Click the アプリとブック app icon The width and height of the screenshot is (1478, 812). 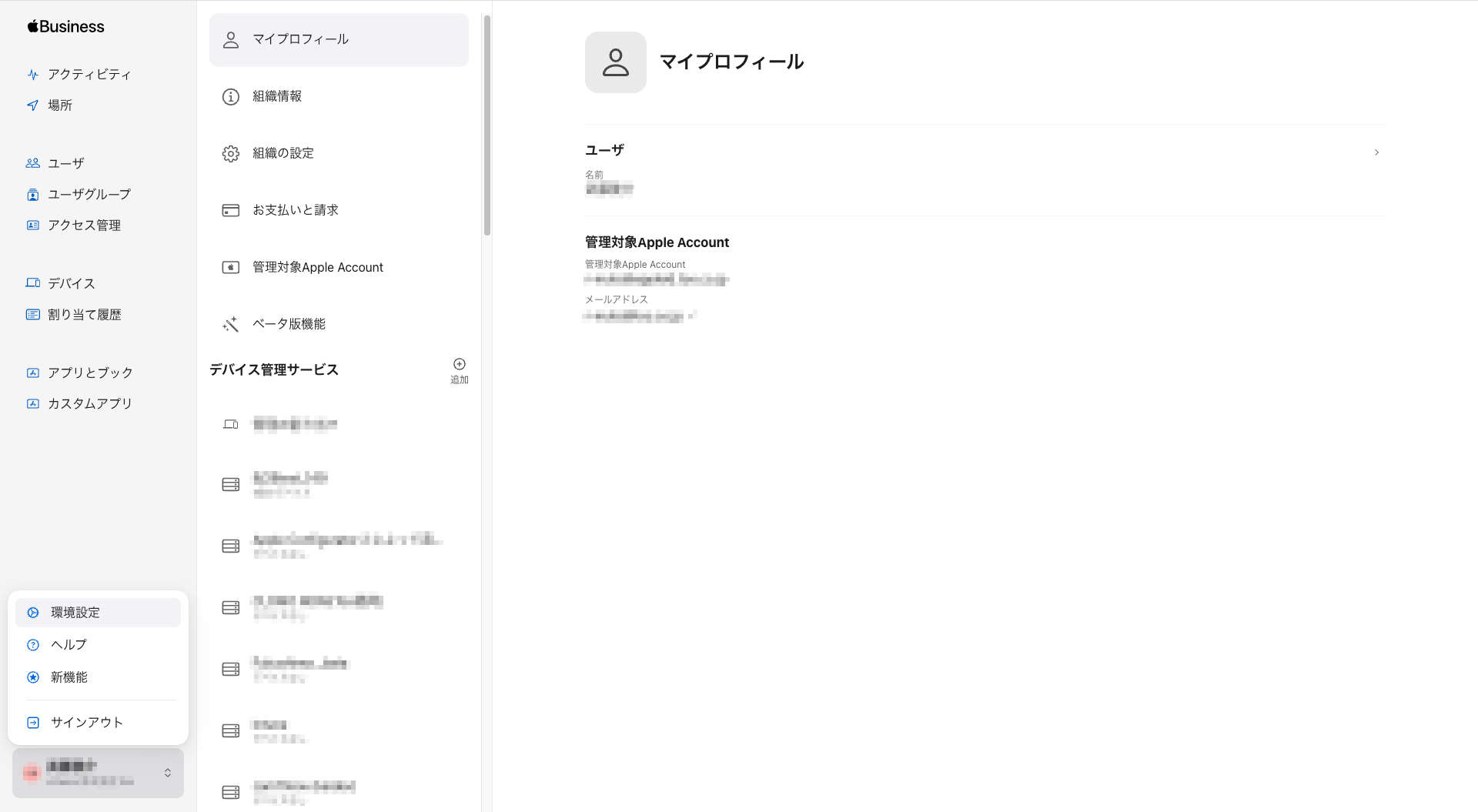(32, 373)
